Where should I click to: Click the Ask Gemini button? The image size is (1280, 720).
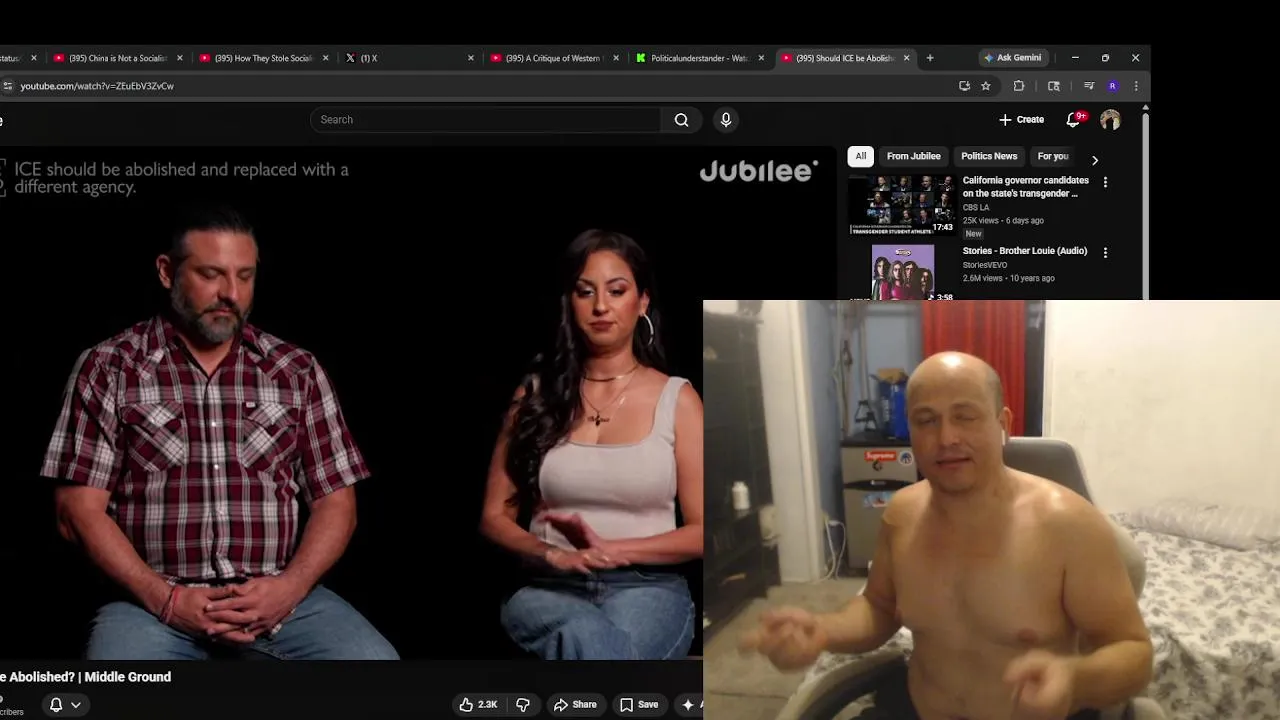1013,58
